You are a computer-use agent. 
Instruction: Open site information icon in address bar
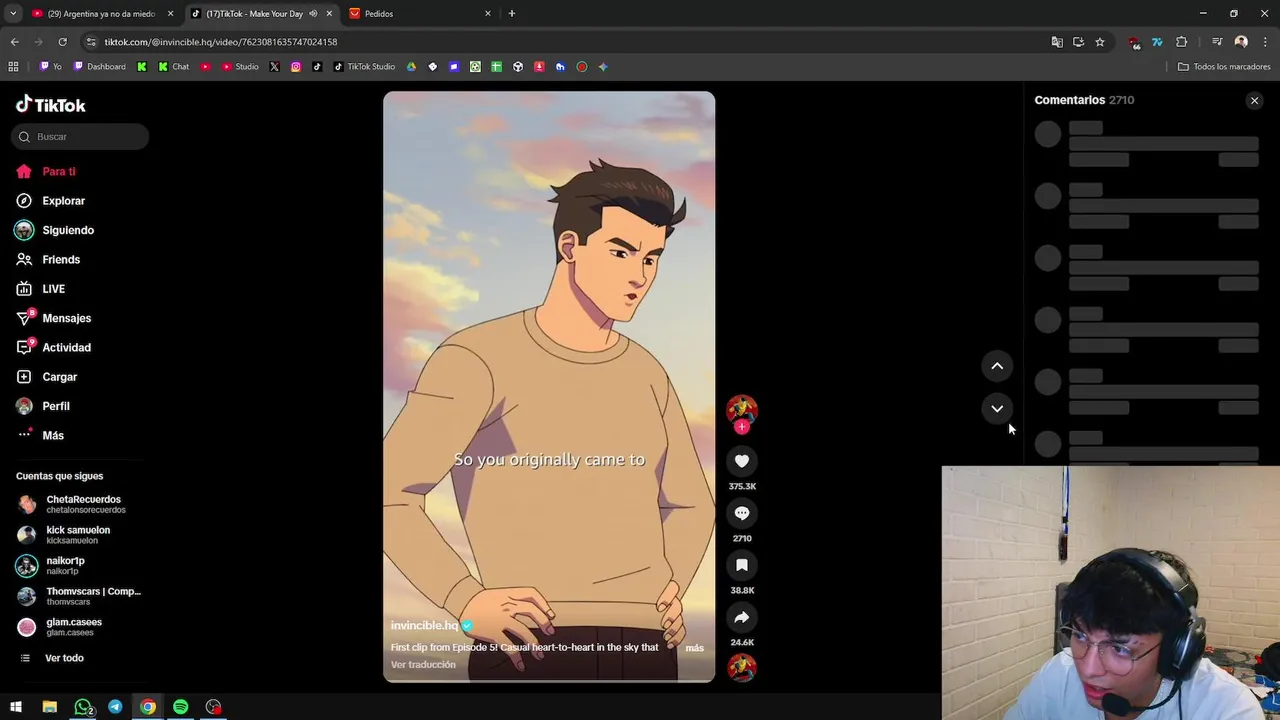(x=91, y=42)
